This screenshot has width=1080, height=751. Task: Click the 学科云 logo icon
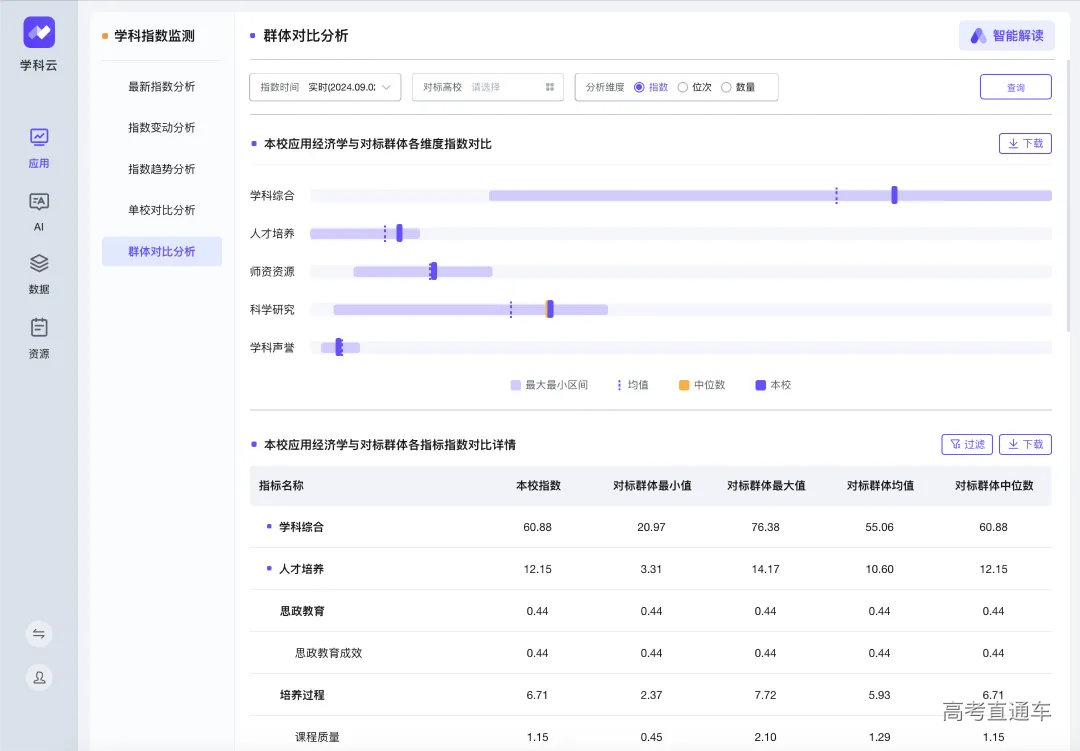pyautogui.click(x=39, y=33)
